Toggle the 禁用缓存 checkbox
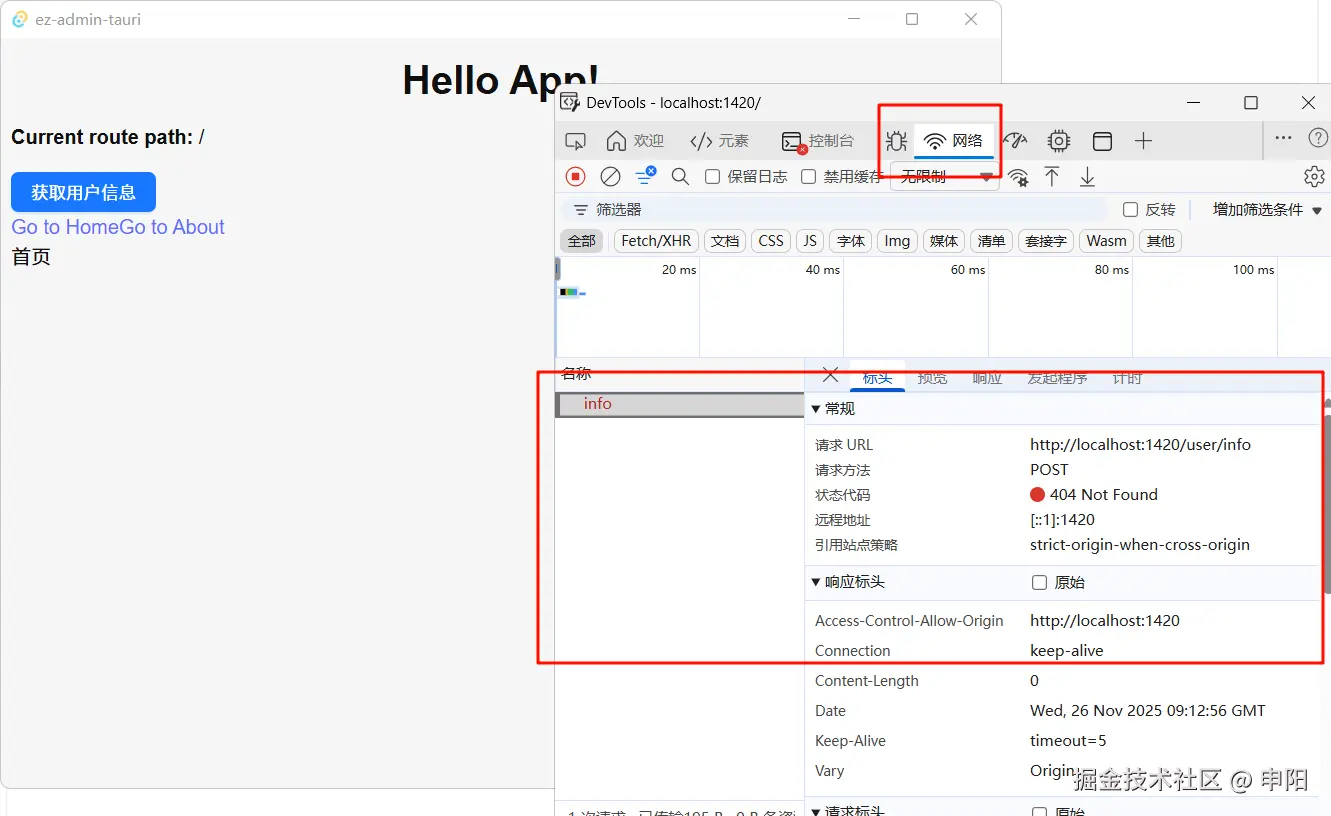The height and width of the screenshot is (816, 1331). pyautogui.click(x=809, y=177)
